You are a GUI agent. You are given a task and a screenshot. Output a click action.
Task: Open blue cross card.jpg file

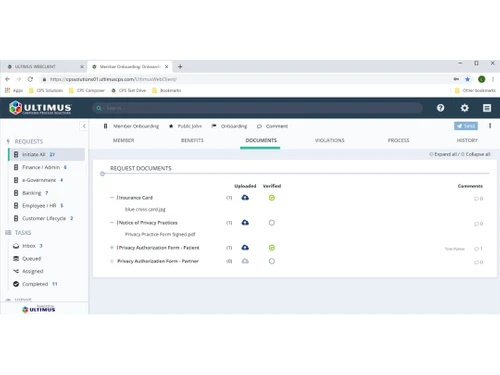(x=145, y=209)
